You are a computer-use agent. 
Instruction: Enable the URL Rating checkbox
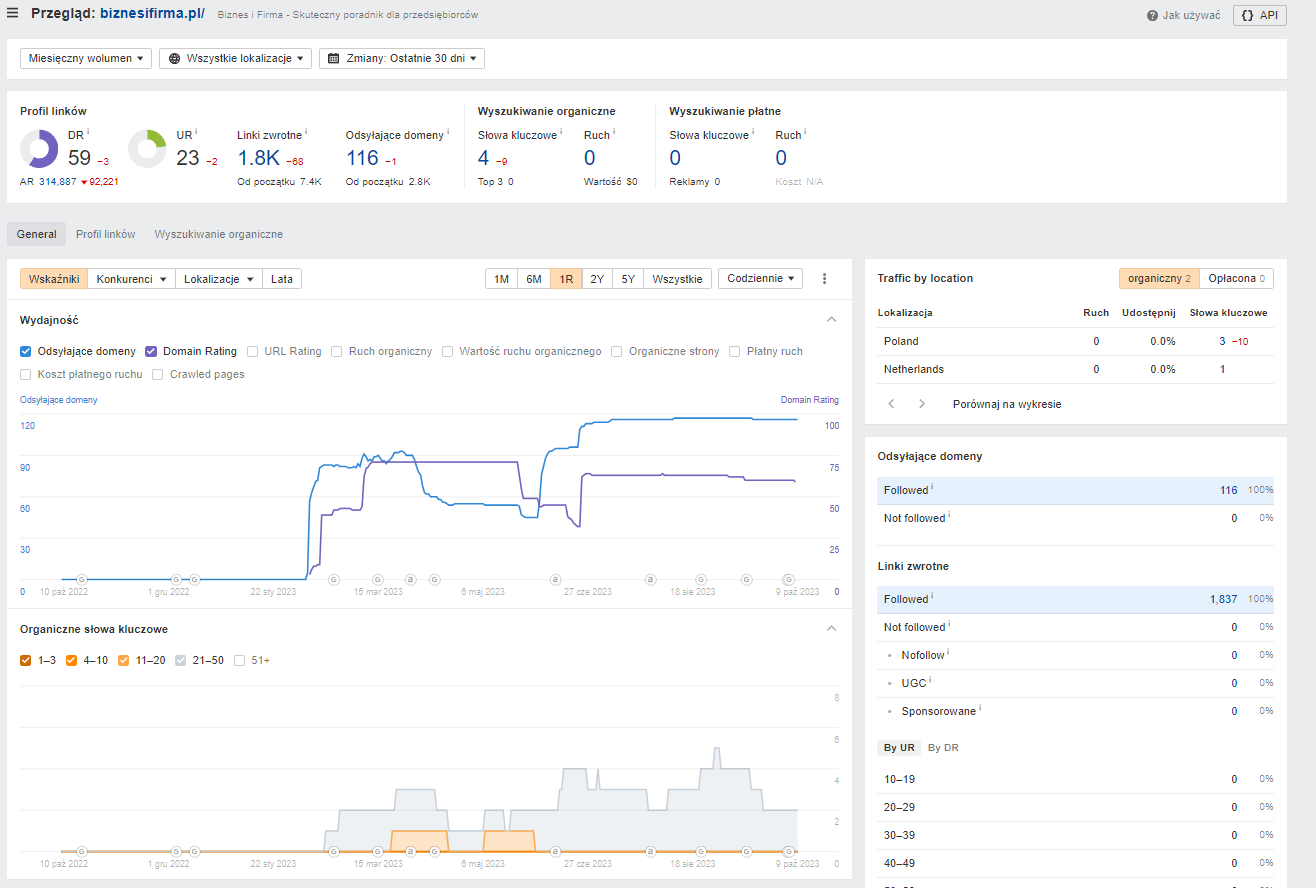pyautogui.click(x=253, y=351)
